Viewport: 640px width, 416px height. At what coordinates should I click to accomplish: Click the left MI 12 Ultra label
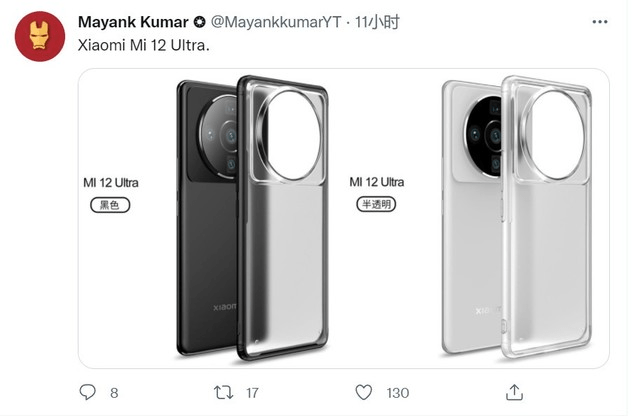(110, 183)
